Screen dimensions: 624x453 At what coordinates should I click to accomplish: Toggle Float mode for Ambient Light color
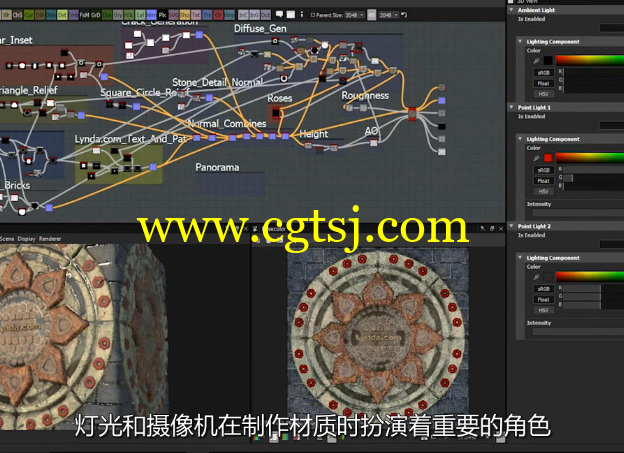(x=544, y=84)
